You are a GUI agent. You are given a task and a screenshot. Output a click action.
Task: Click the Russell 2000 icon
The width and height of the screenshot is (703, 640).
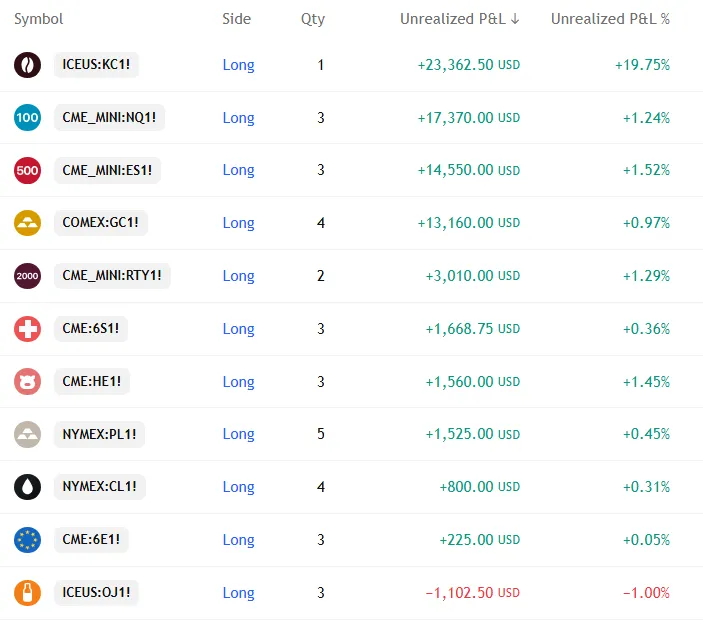(28, 276)
